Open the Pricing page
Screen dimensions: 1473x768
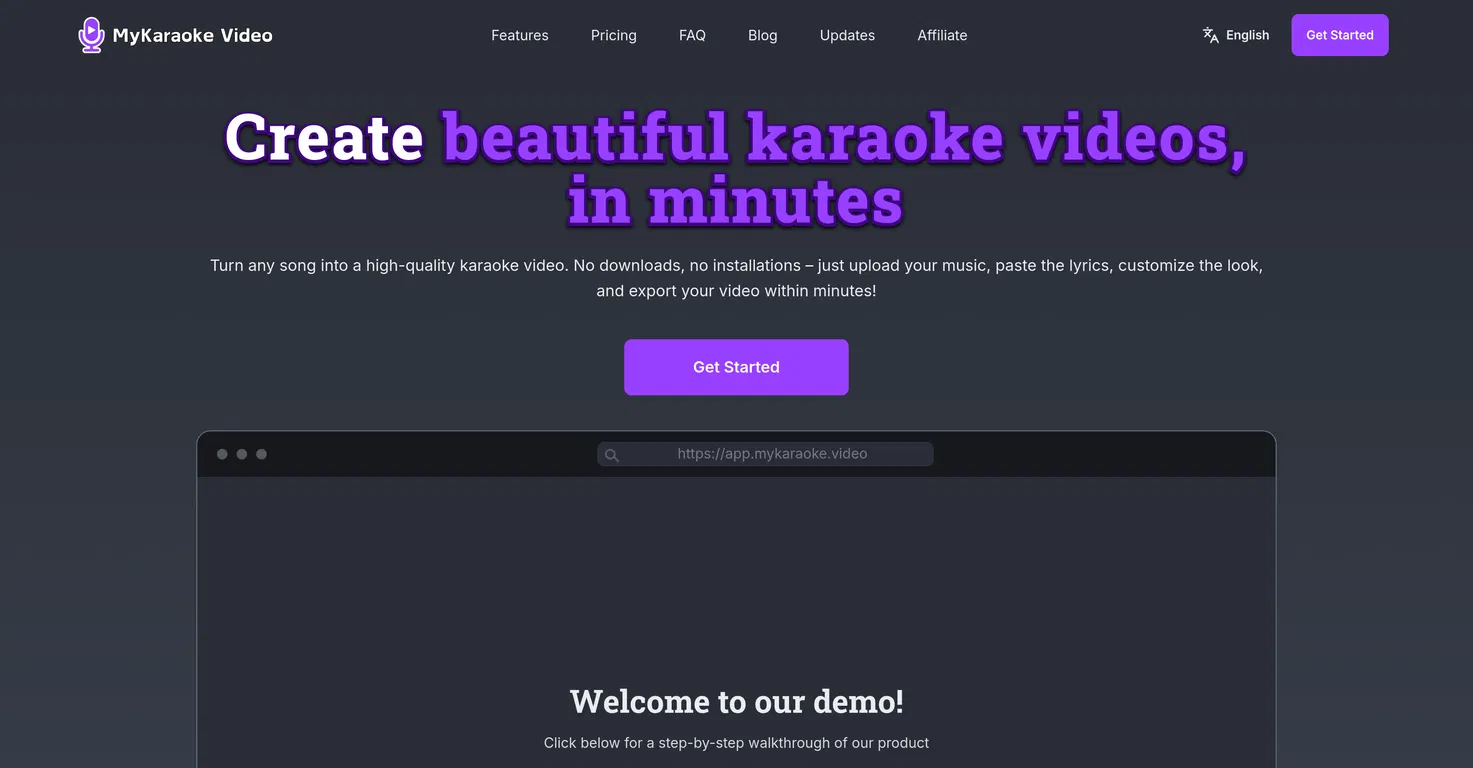click(x=613, y=35)
